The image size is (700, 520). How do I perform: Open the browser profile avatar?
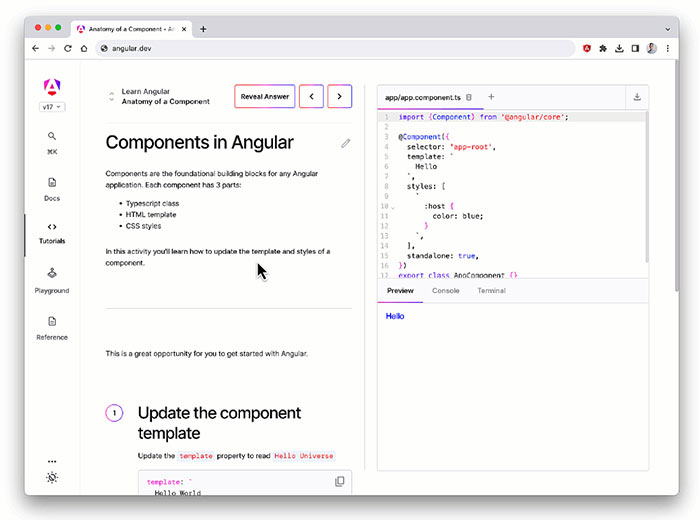651,48
